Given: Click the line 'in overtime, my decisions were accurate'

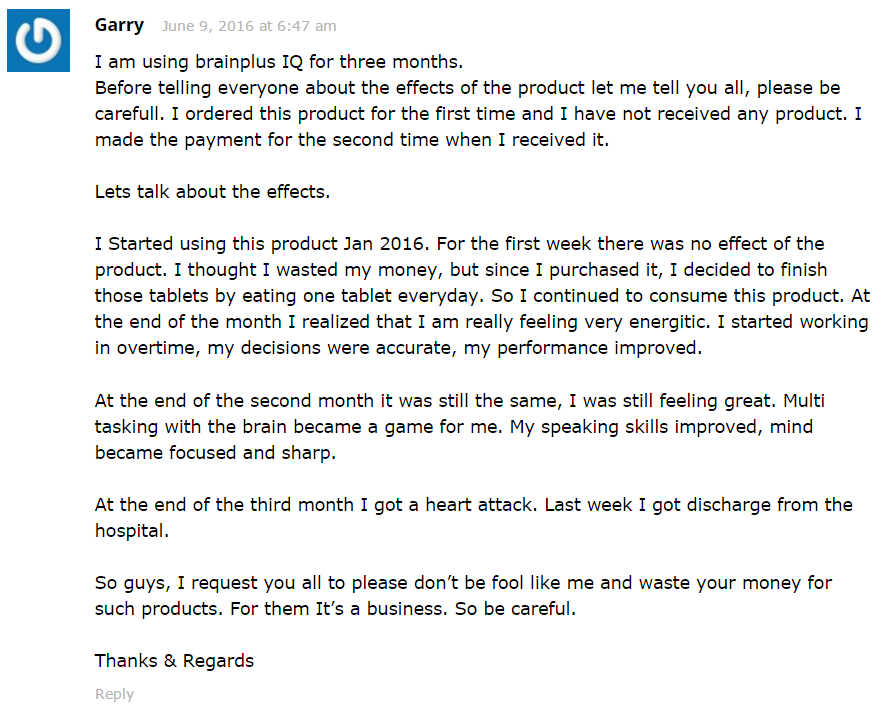Looking at the screenshot, I should click(x=399, y=348).
